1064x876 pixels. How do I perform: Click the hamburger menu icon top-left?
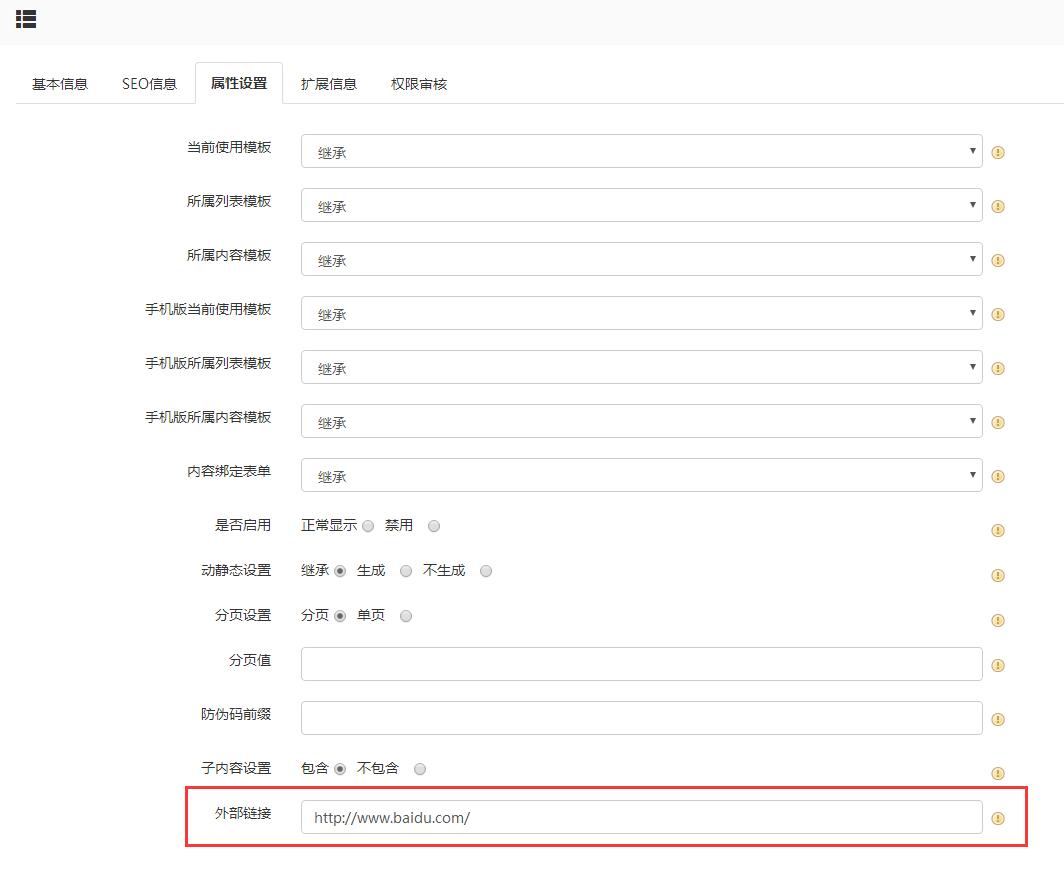coord(25,19)
